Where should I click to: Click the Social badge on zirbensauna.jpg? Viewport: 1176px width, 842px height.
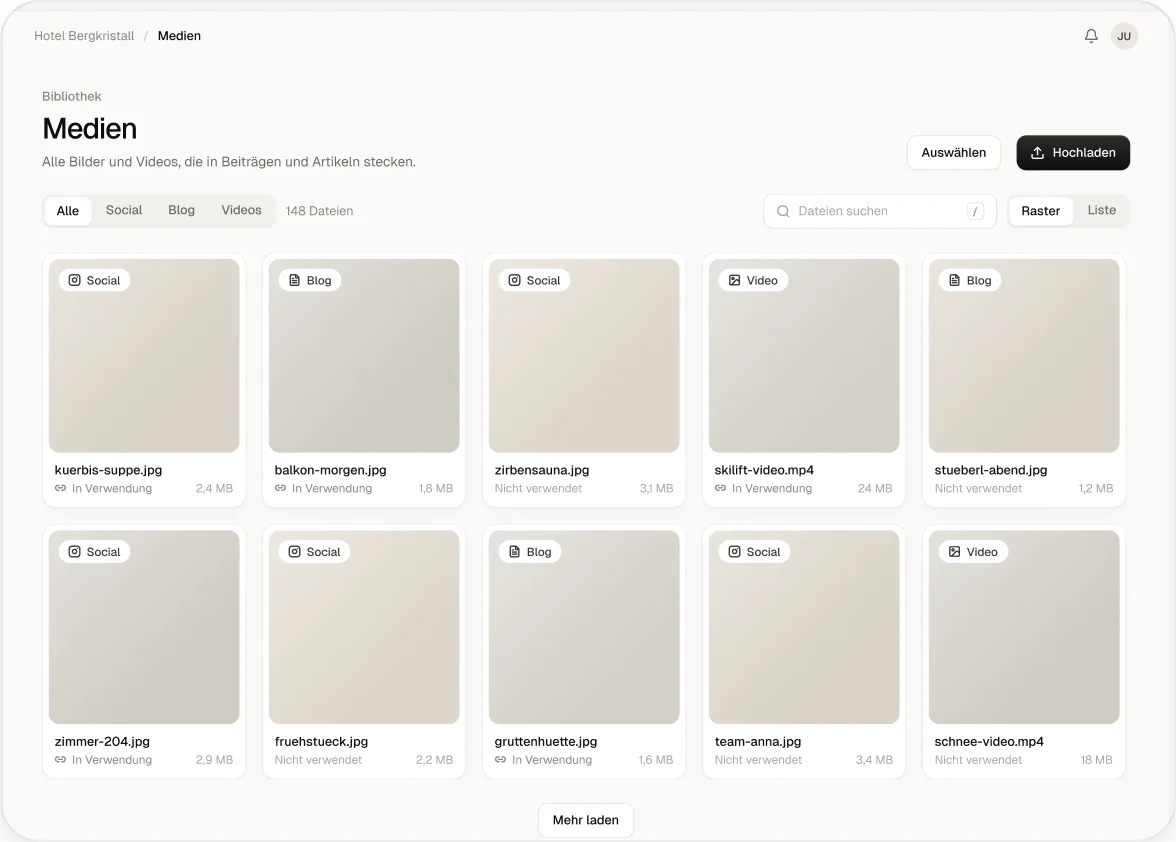tap(535, 280)
